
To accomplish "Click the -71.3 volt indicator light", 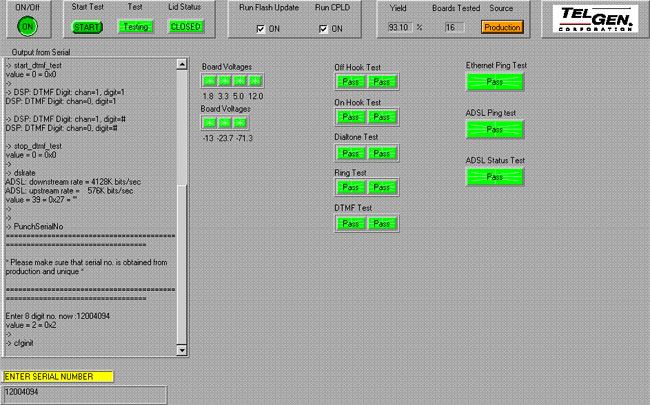I will (x=240, y=123).
